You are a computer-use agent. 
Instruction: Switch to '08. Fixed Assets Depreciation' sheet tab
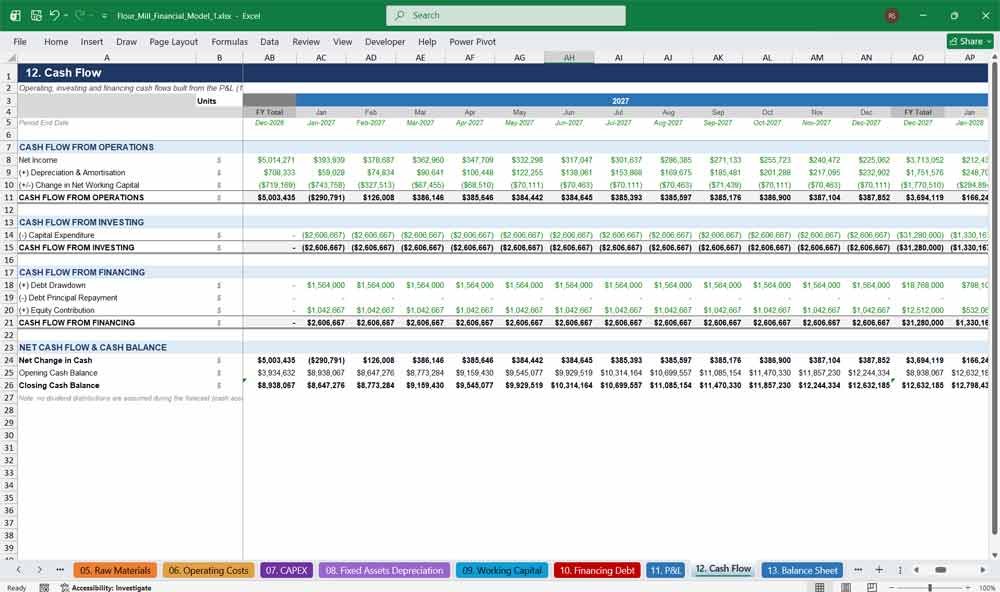(x=385, y=570)
